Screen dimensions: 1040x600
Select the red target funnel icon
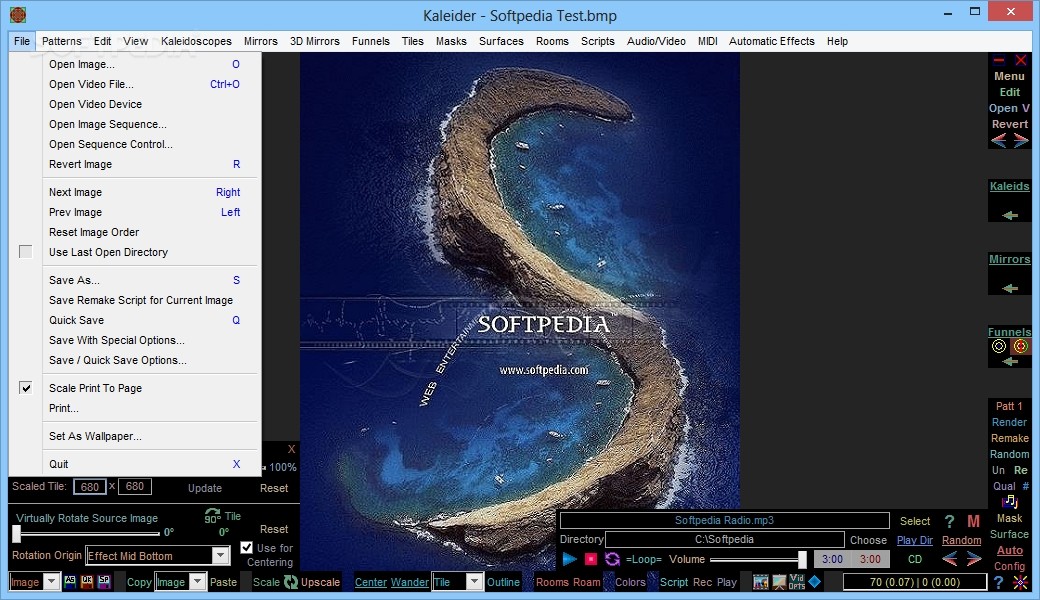click(x=1021, y=346)
